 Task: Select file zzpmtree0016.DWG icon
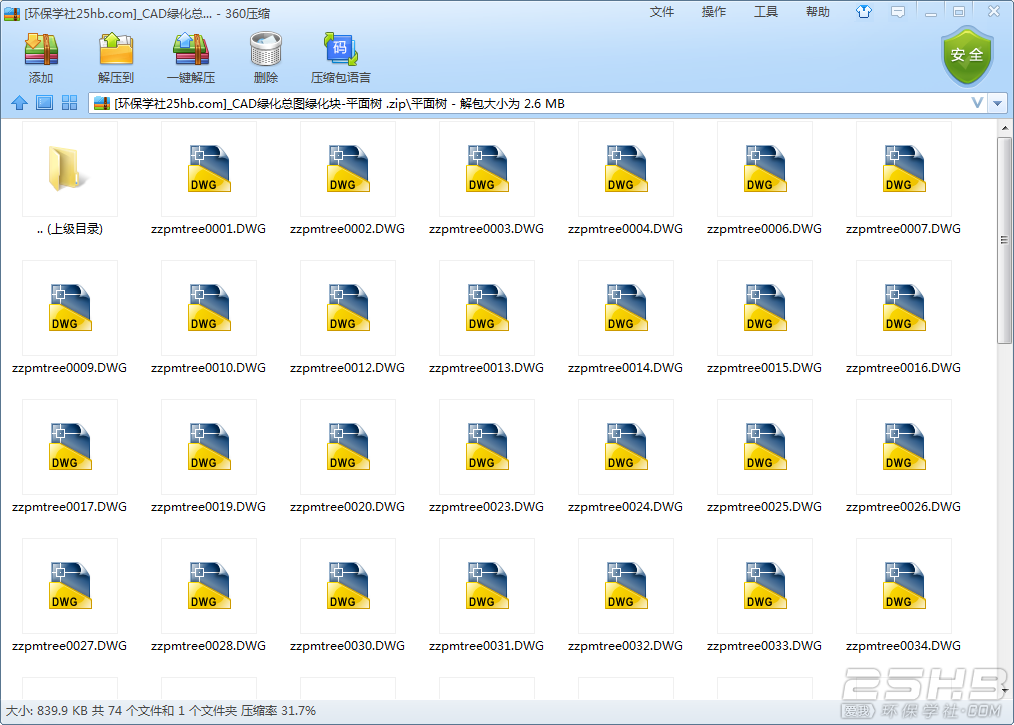903,308
